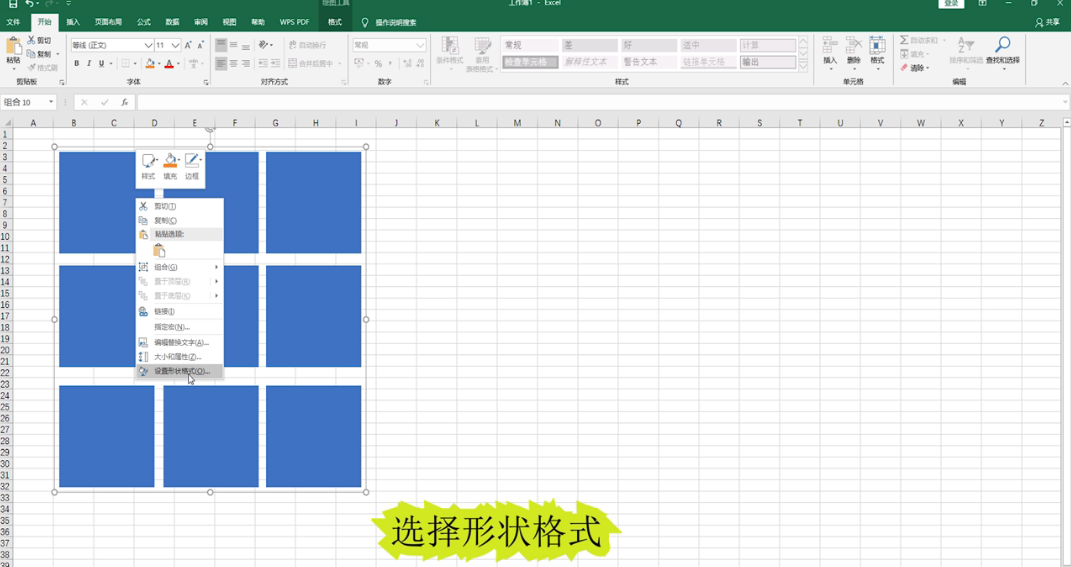Screen dimensions: 1071x567
Task: Decrease font size with smaller A icon
Action: [200, 45]
